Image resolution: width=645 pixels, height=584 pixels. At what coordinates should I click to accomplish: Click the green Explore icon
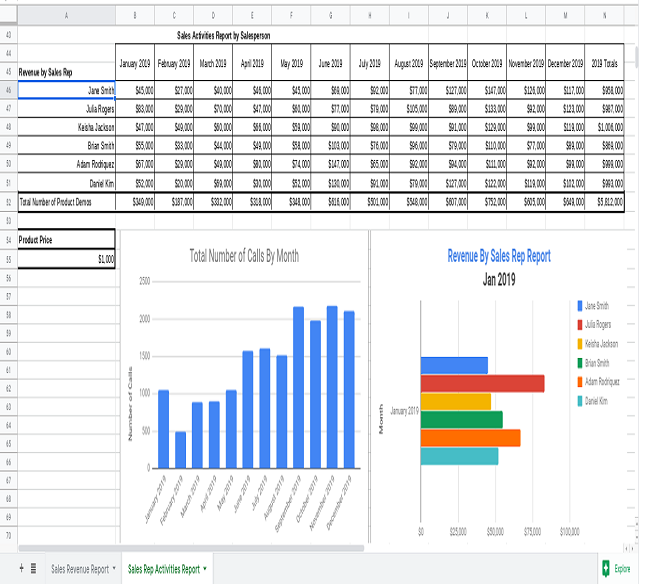[606, 568]
